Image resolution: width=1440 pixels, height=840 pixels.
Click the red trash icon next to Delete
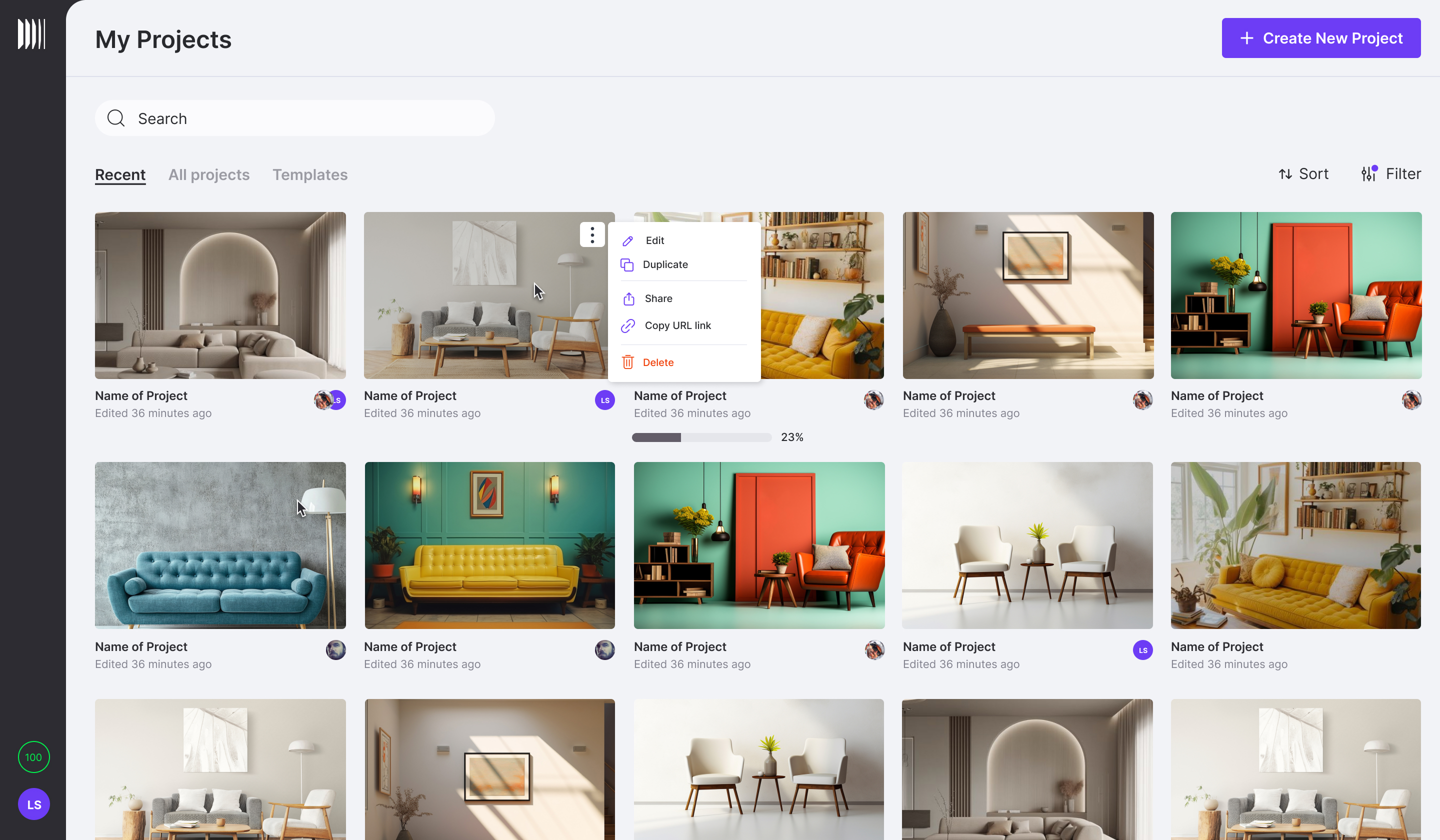tap(627, 361)
